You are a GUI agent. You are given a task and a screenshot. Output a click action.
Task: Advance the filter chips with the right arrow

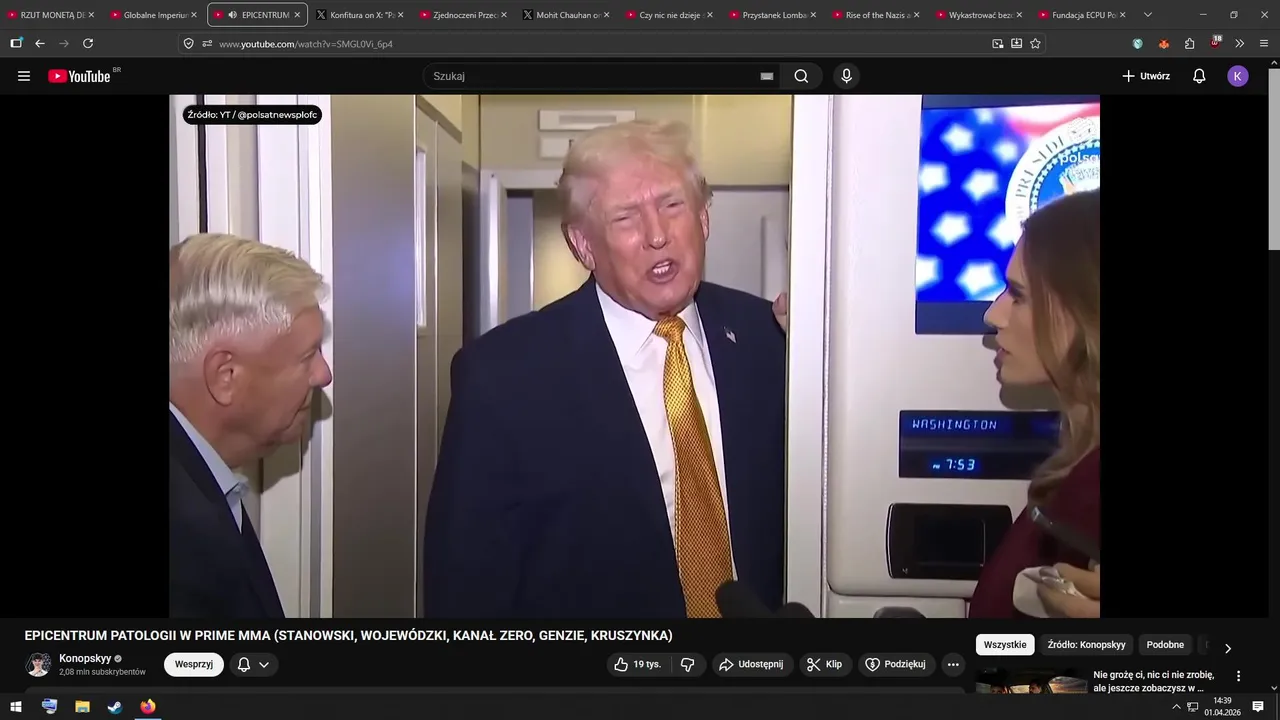point(1228,648)
